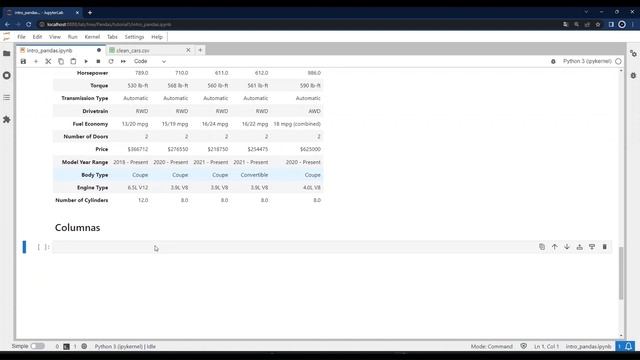Viewport: 640px width, 360px height.
Task: Cut the selected cell with scissors icon
Action: 48,61
